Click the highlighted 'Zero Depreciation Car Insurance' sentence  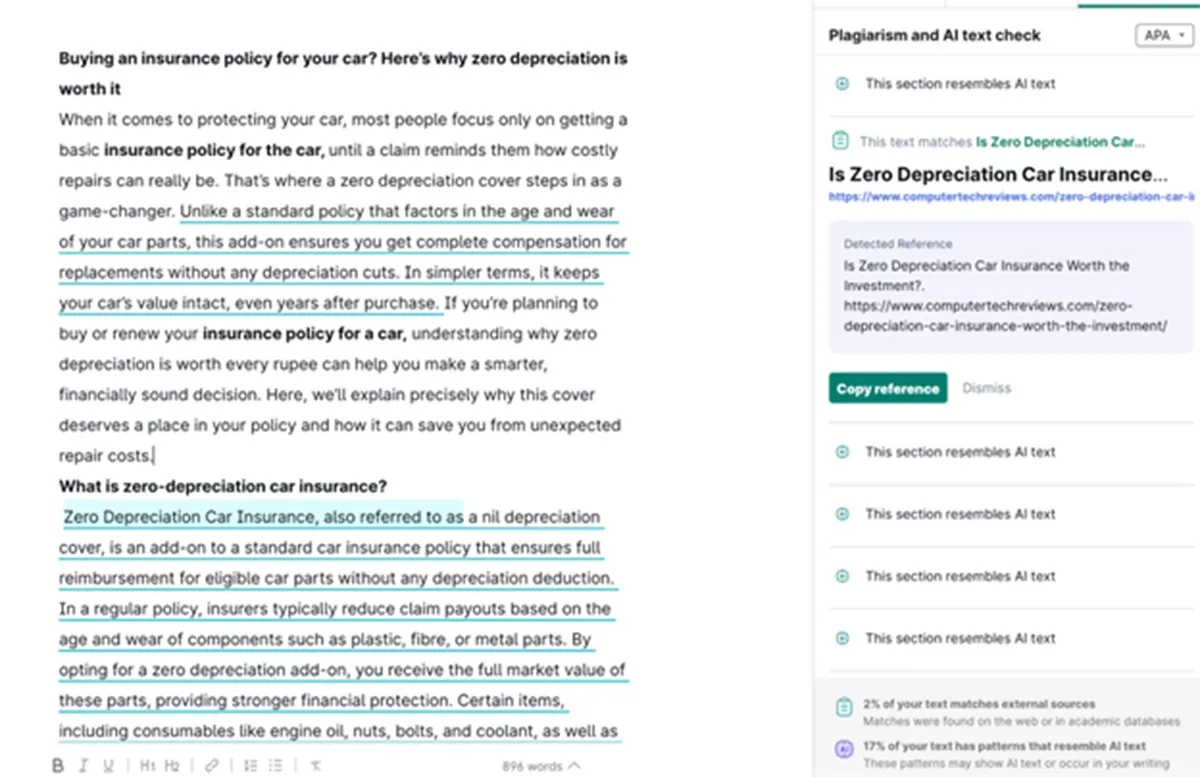coord(262,517)
